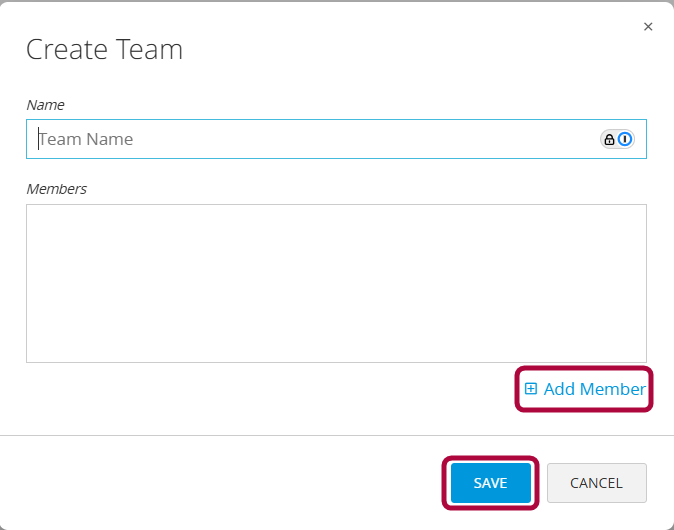
Task: Click inside the empty Members list box
Action: tap(336, 283)
